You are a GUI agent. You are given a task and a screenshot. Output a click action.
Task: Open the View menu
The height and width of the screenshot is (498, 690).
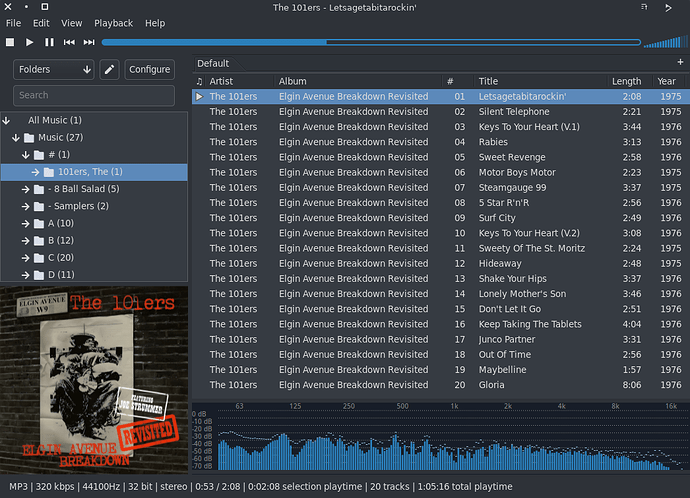point(72,23)
